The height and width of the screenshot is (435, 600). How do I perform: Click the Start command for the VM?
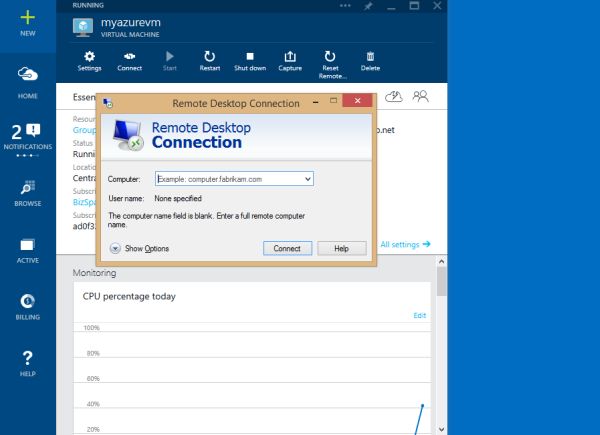[x=170, y=61]
